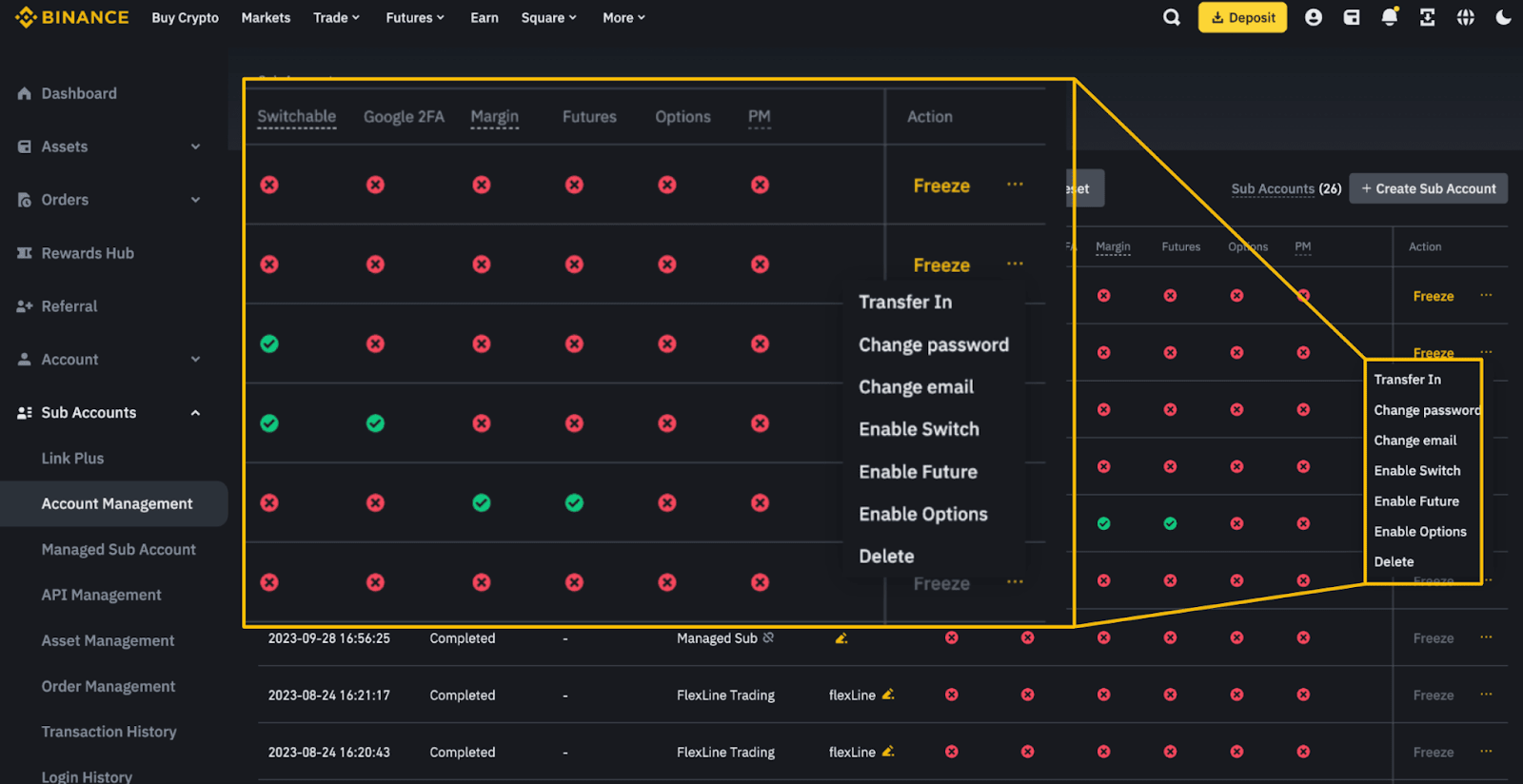Click the Binance logo

[x=72, y=17]
